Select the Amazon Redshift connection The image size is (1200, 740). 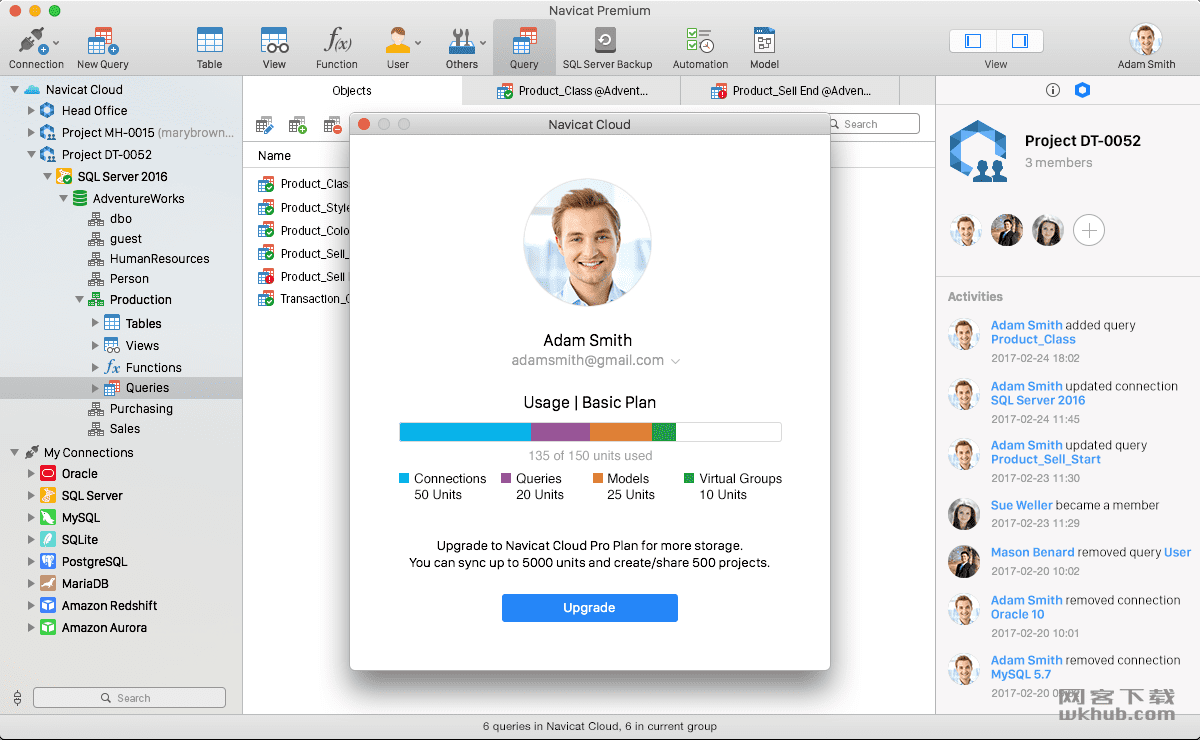109,606
